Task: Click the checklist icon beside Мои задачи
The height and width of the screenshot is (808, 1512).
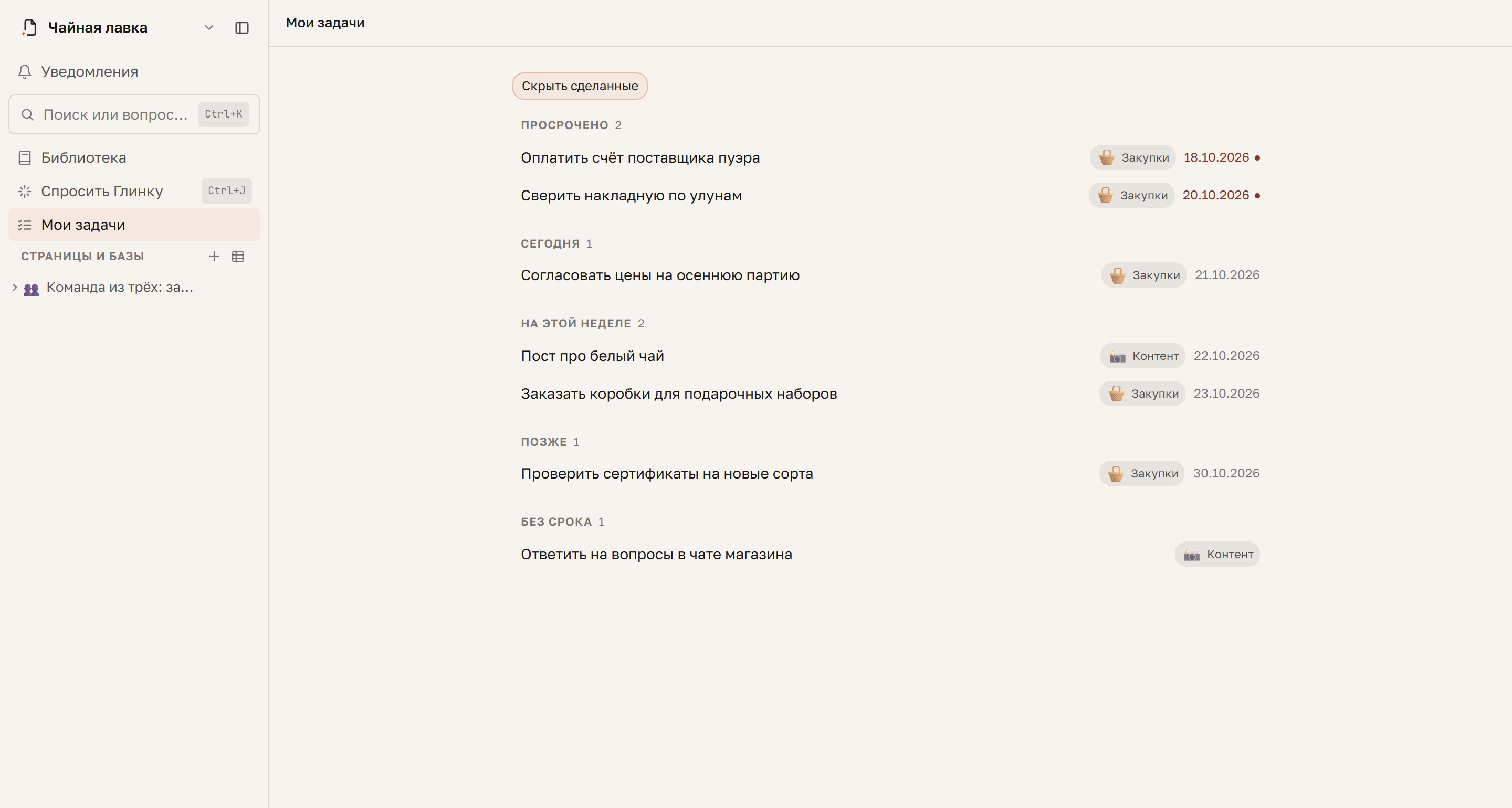Action: tap(25, 225)
